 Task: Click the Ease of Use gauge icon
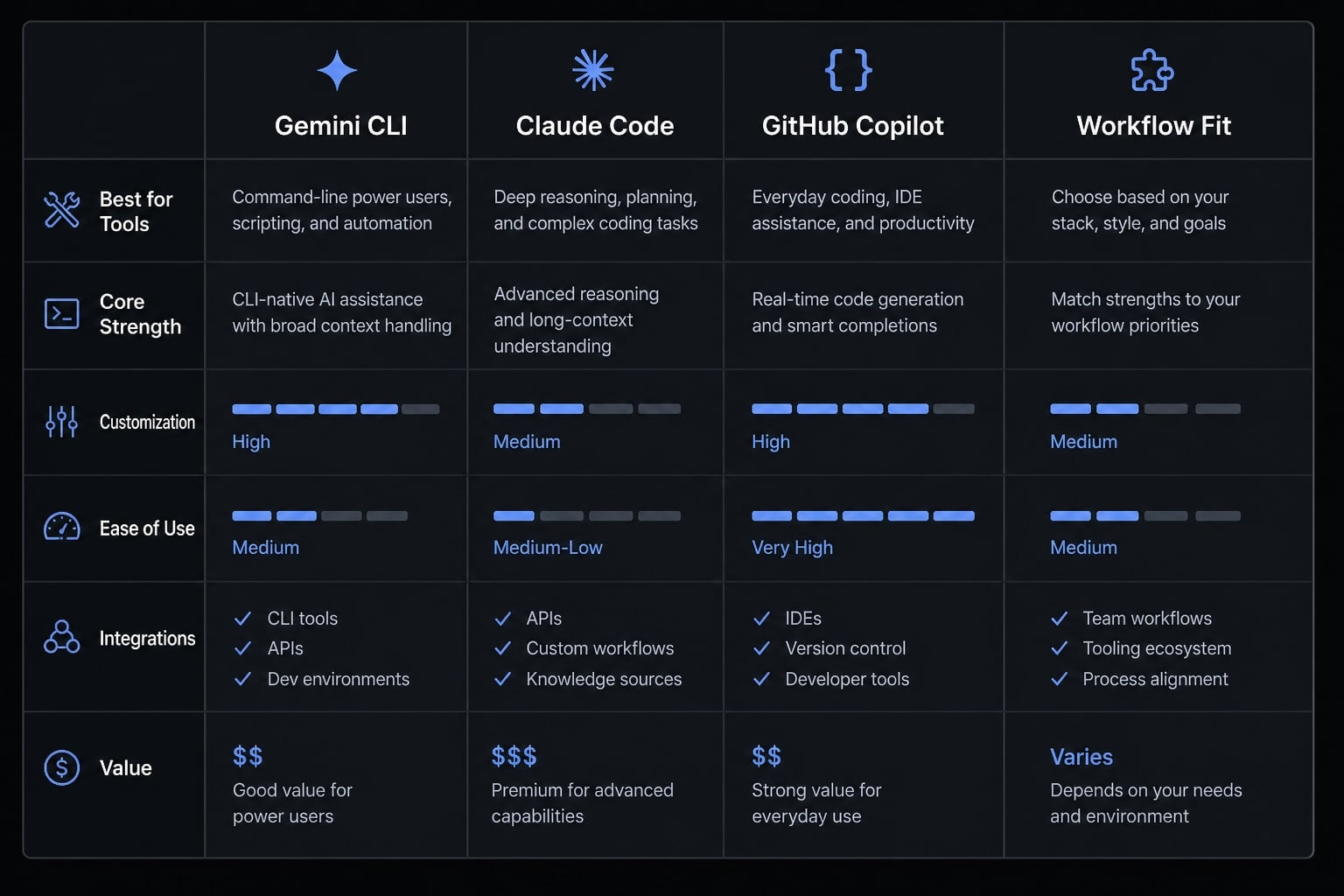(62, 527)
